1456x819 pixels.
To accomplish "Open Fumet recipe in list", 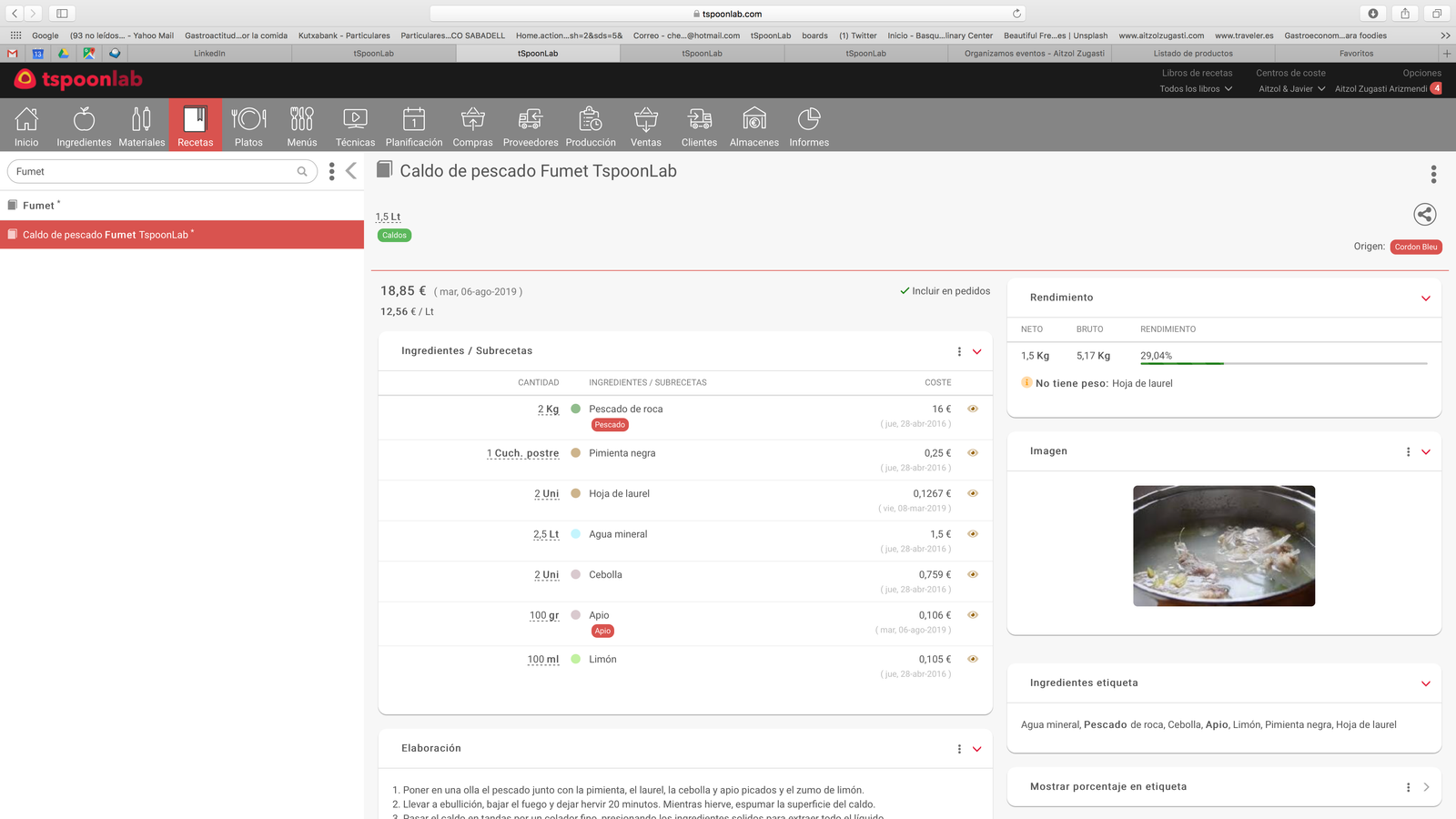I will pos(39,206).
